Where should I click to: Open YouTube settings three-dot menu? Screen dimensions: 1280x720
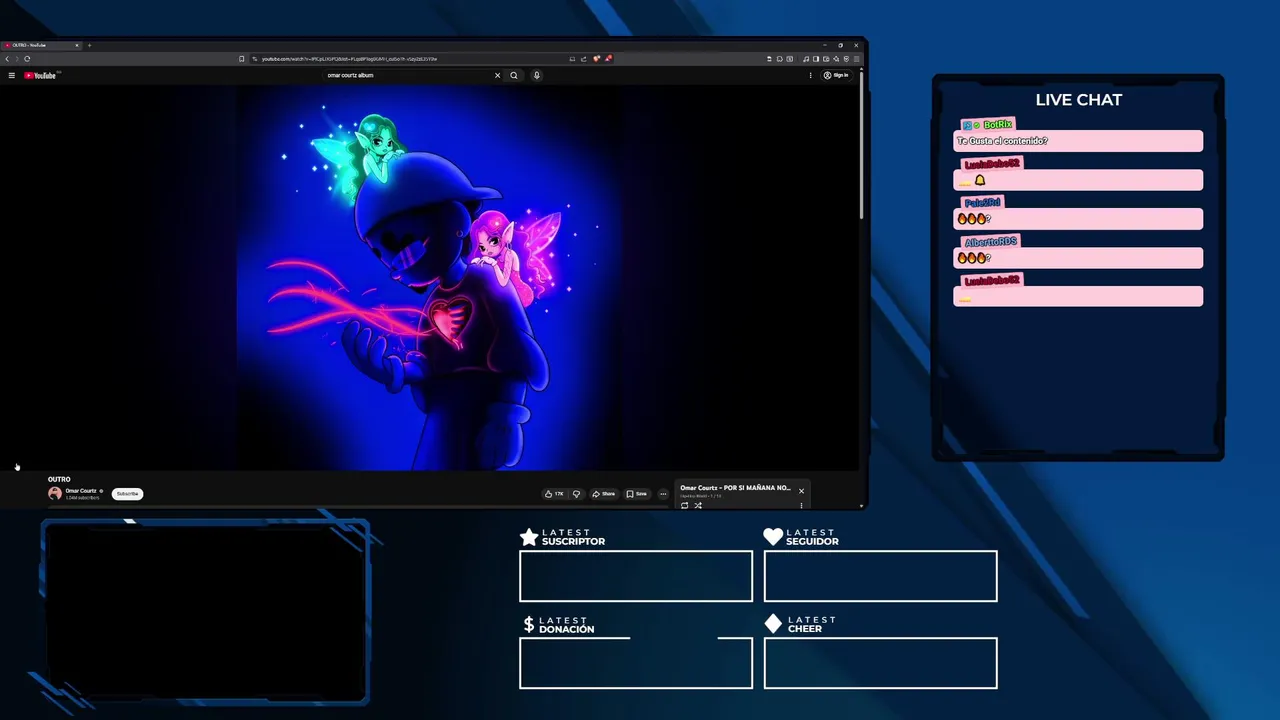pos(810,75)
